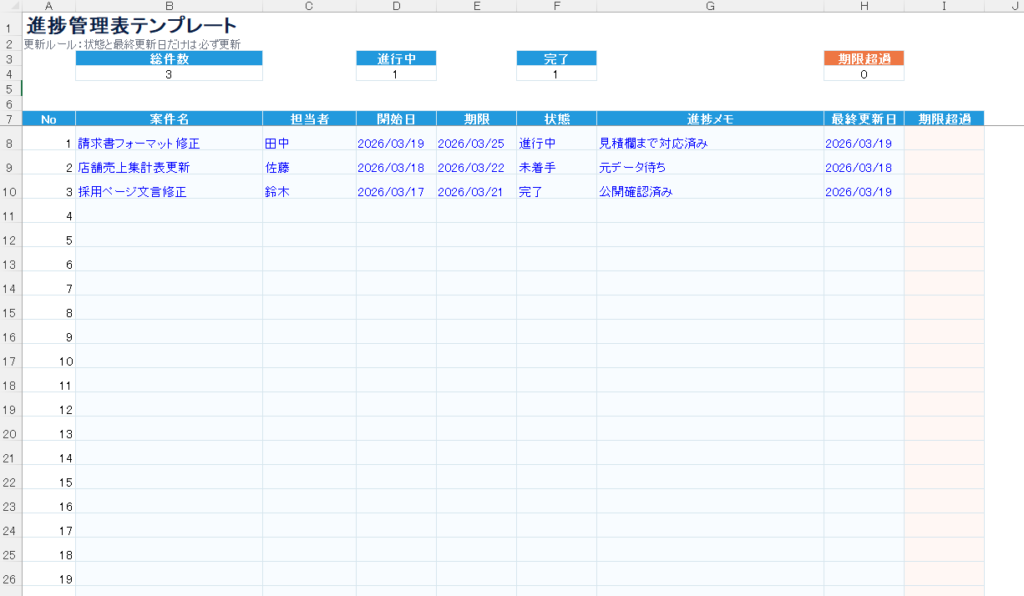1024x596 pixels.
Task: Click the assignee cell 佐藤
Action: (x=277, y=168)
